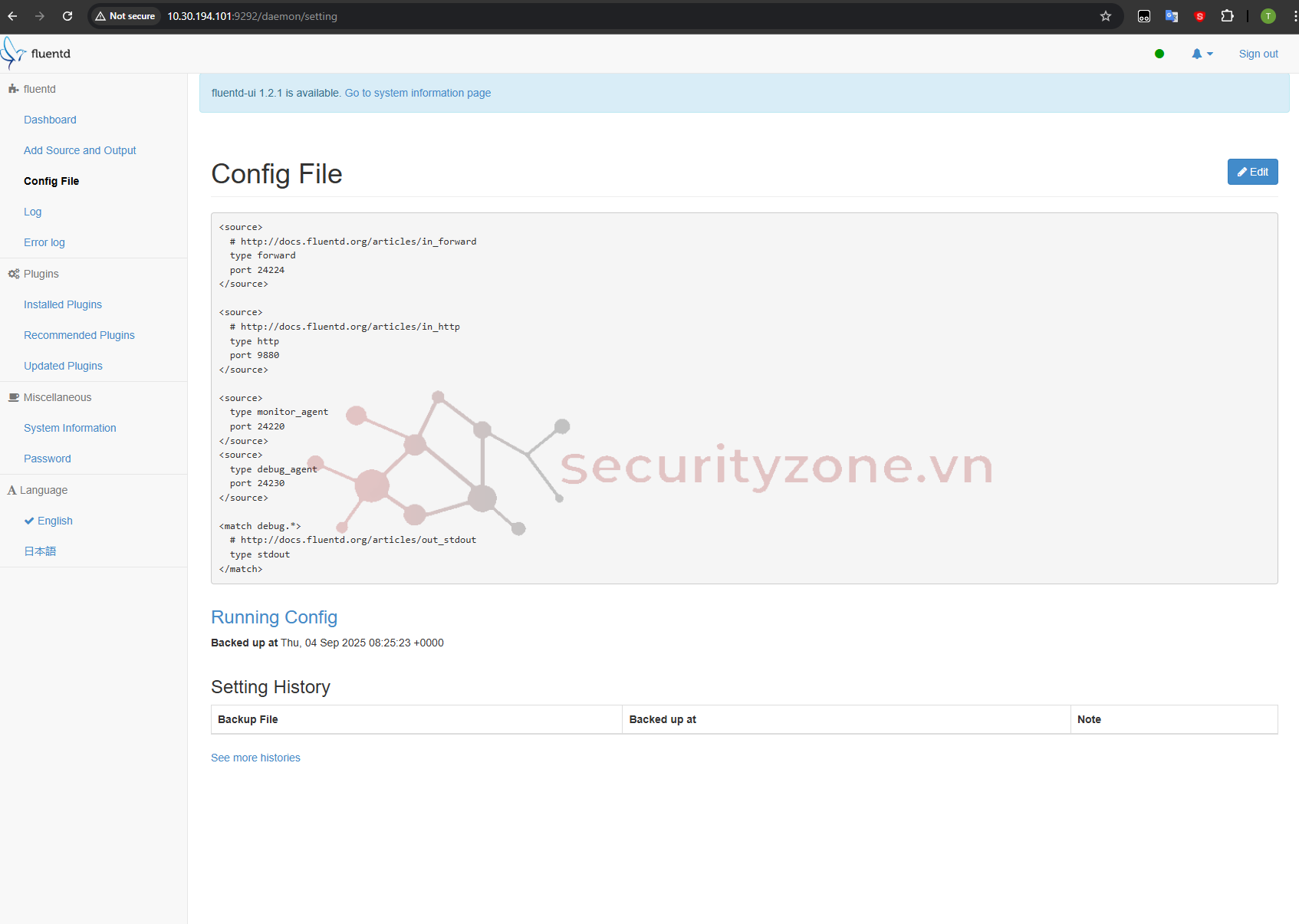The width and height of the screenshot is (1299, 924).
Task: Open the browser three-dot menu
Action: click(x=1294, y=16)
